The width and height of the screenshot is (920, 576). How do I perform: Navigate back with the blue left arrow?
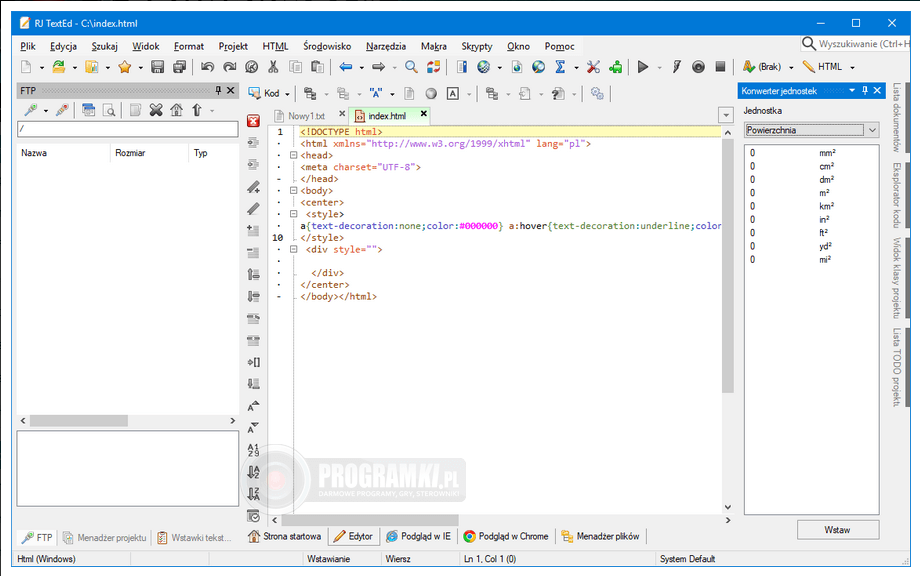click(x=346, y=67)
